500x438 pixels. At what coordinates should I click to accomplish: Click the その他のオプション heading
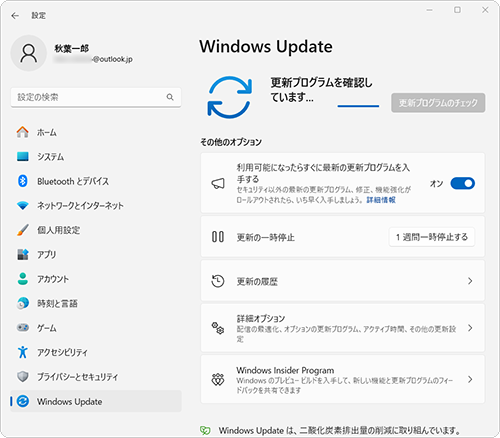231,142
